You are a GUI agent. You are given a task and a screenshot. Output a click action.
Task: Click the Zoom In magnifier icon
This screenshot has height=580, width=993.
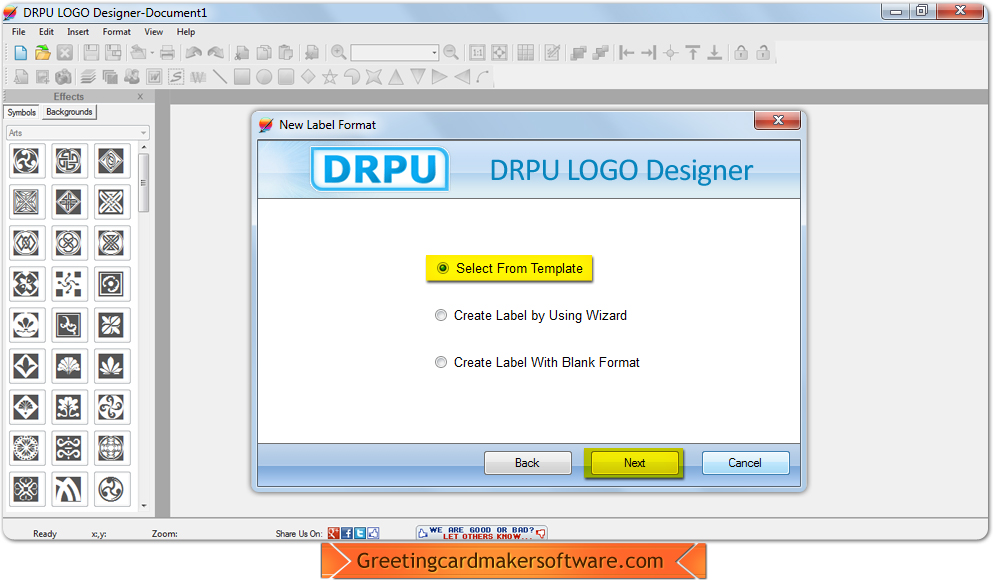click(x=339, y=53)
